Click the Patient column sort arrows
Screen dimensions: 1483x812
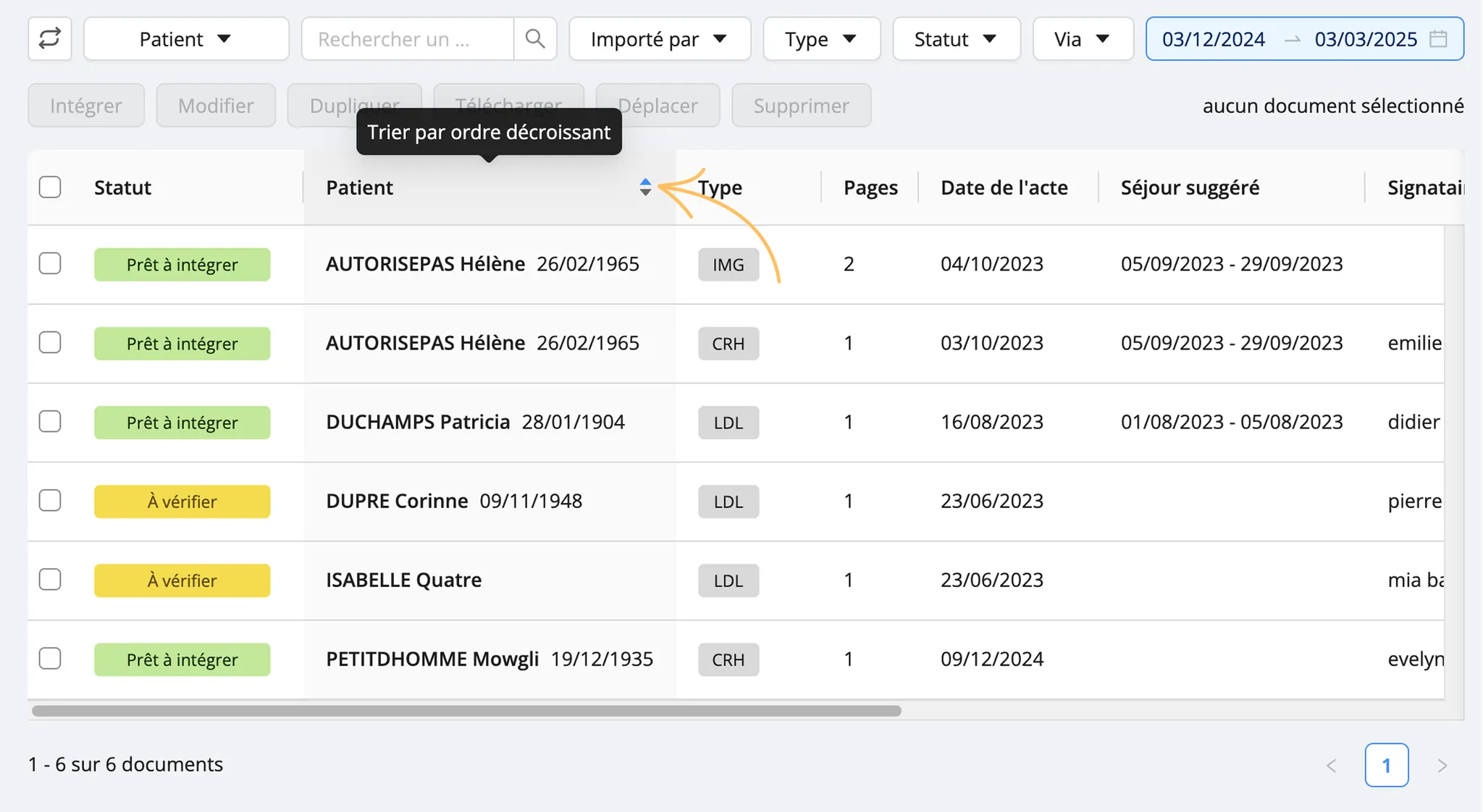tap(645, 187)
